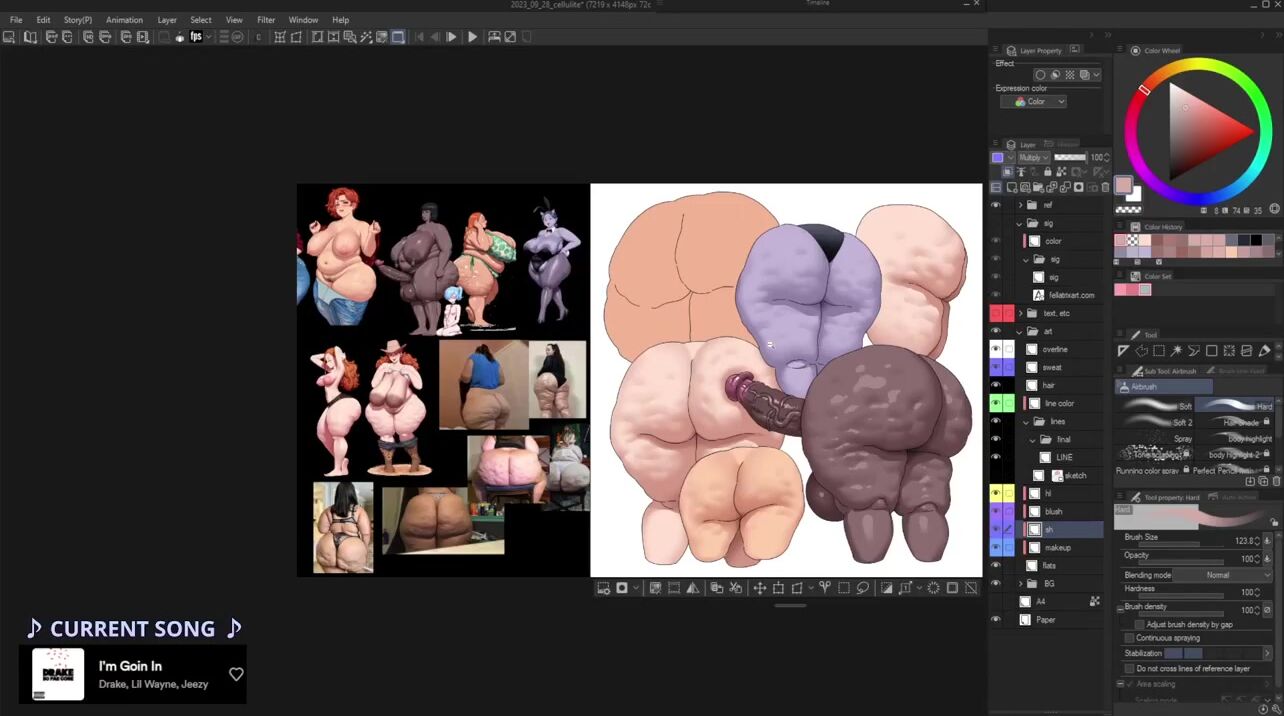Open the Expression color dropdown
Screen dimensions: 1284x716
coord(1033,102)
